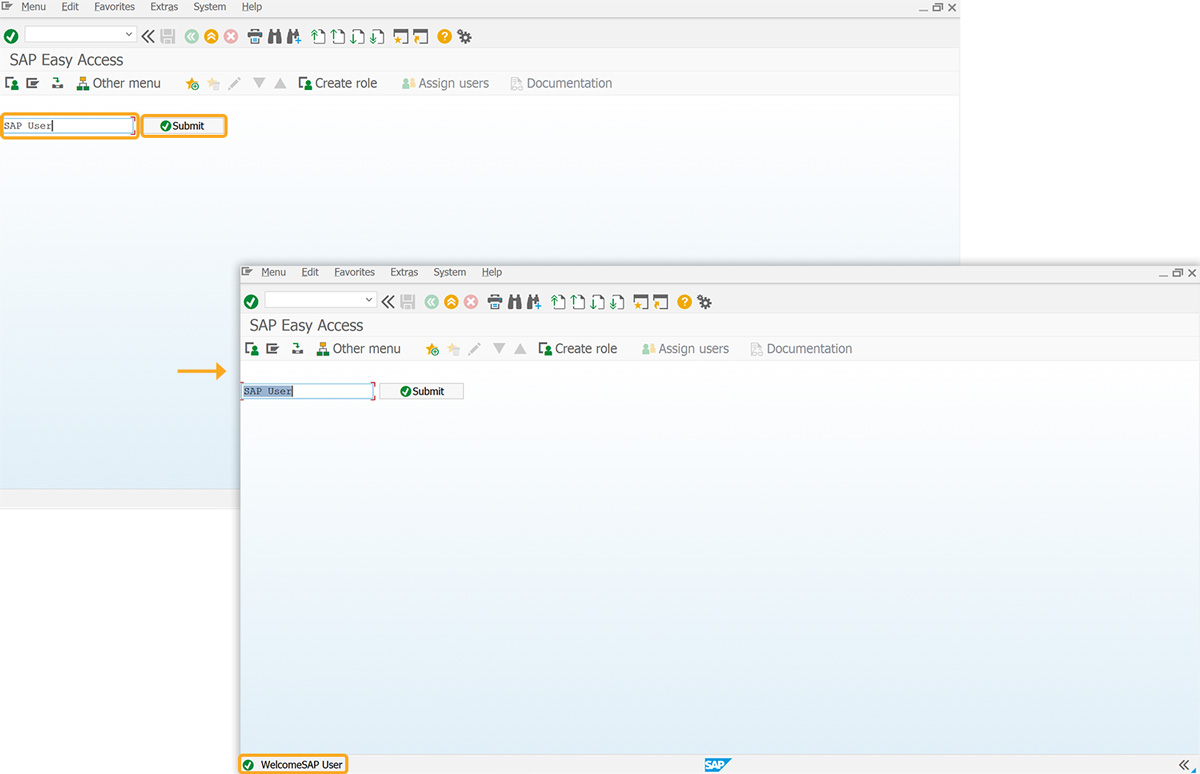This screenshot has height=774, width=1200.
Task: Click Delete Favorites icon in front window
Action: [453, 349]
